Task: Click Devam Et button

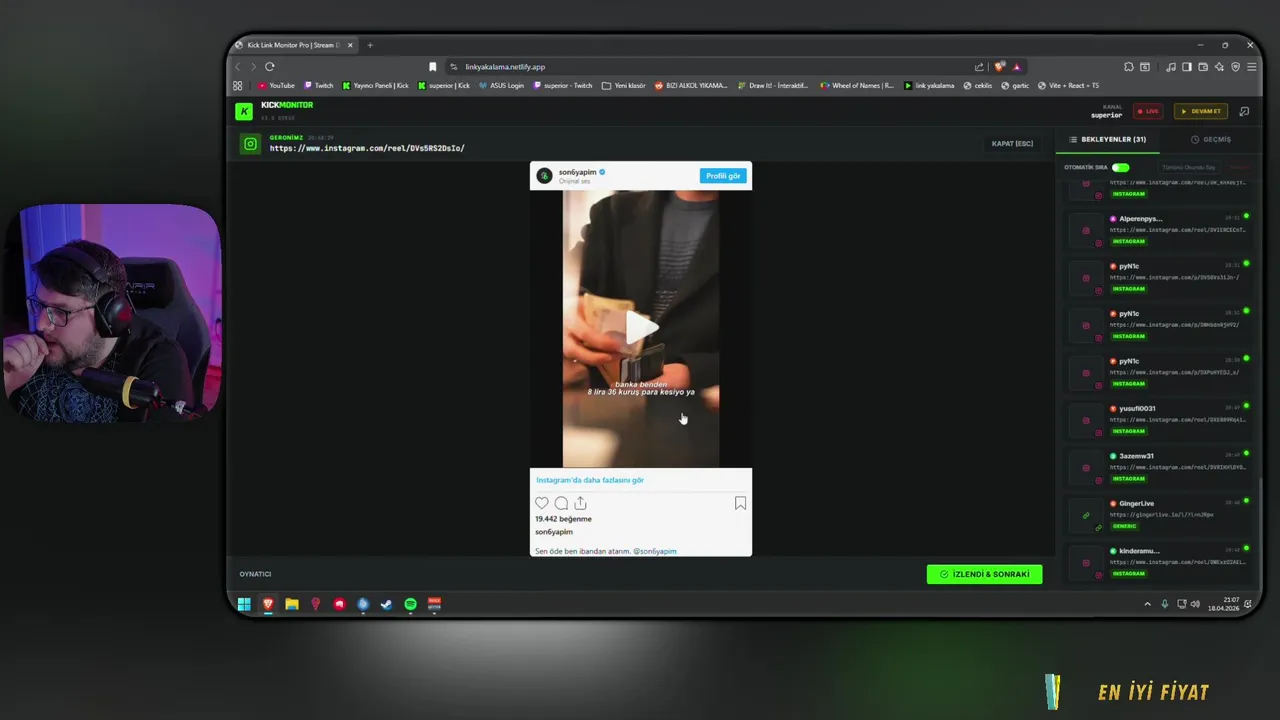Action: pos(1201,111)
